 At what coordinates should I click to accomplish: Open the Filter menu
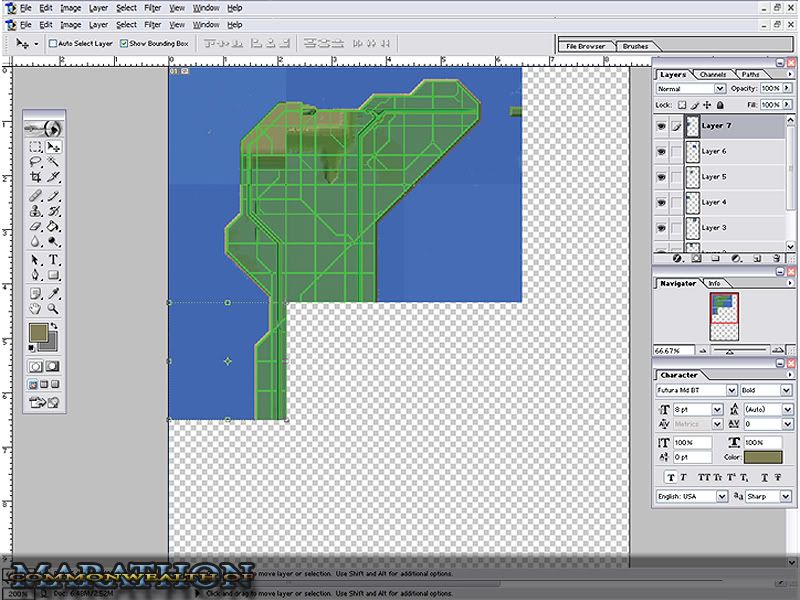click(x=151, y=23)
